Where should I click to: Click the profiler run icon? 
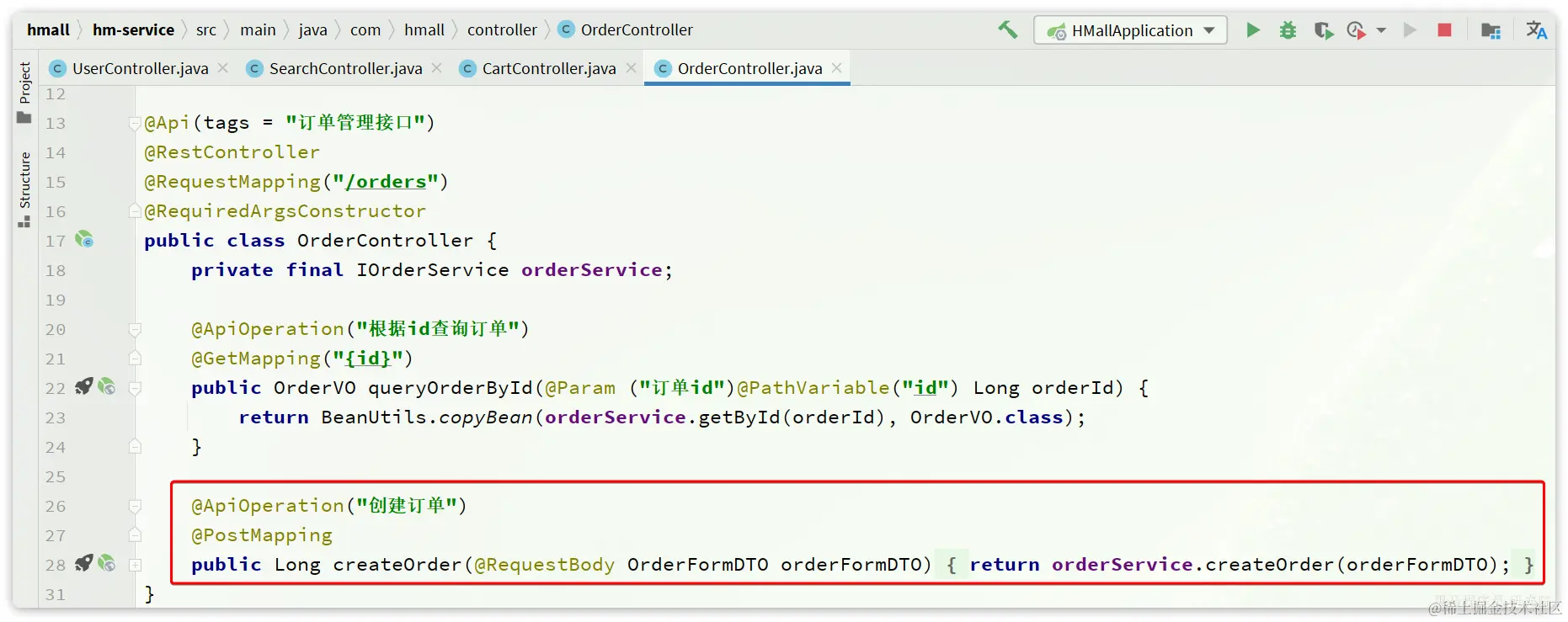click(x=1356, y=30)
